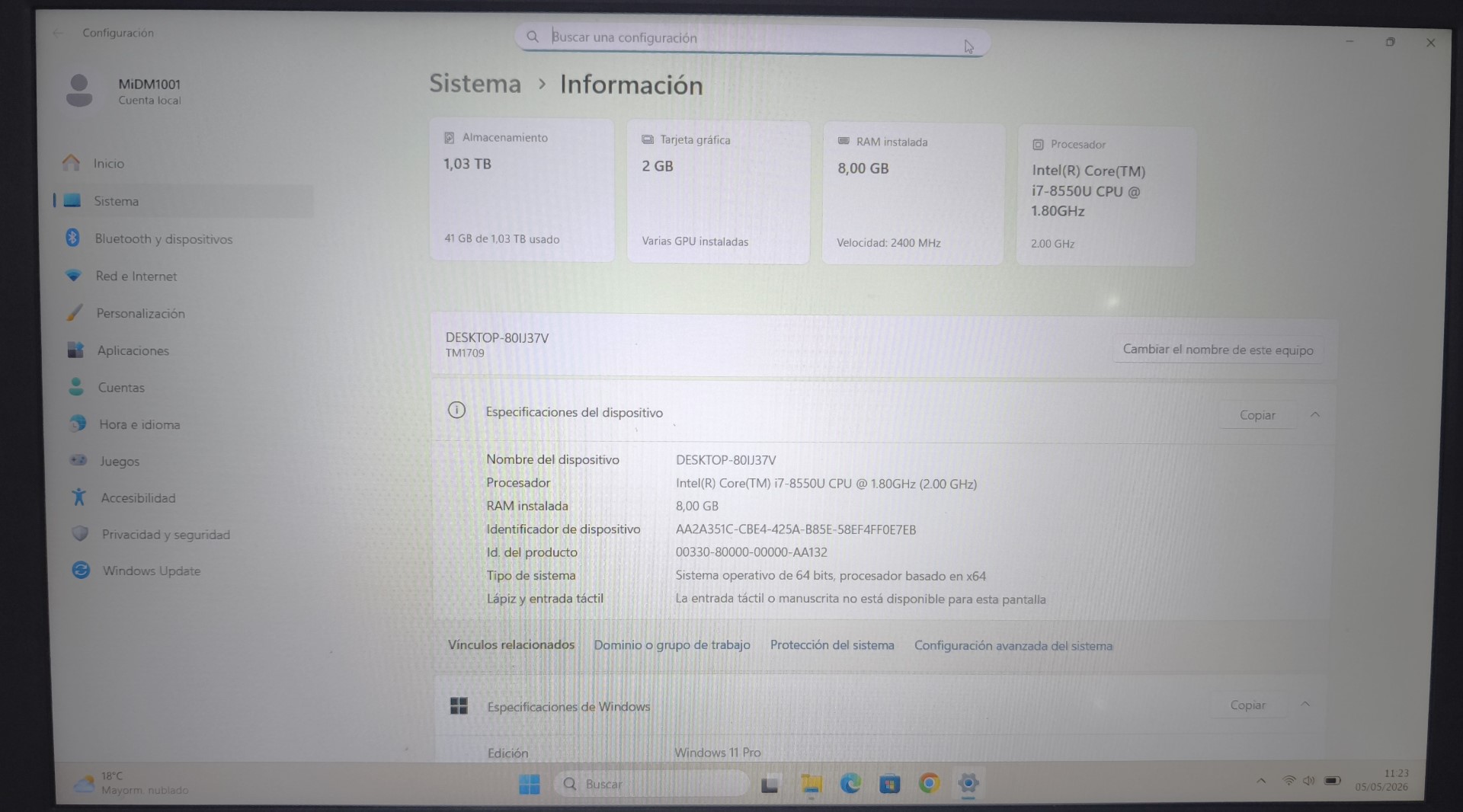Click the Hora e idioma globe icon
Viewport: 1463px width, 812px height.
click(x=78, y=424)
